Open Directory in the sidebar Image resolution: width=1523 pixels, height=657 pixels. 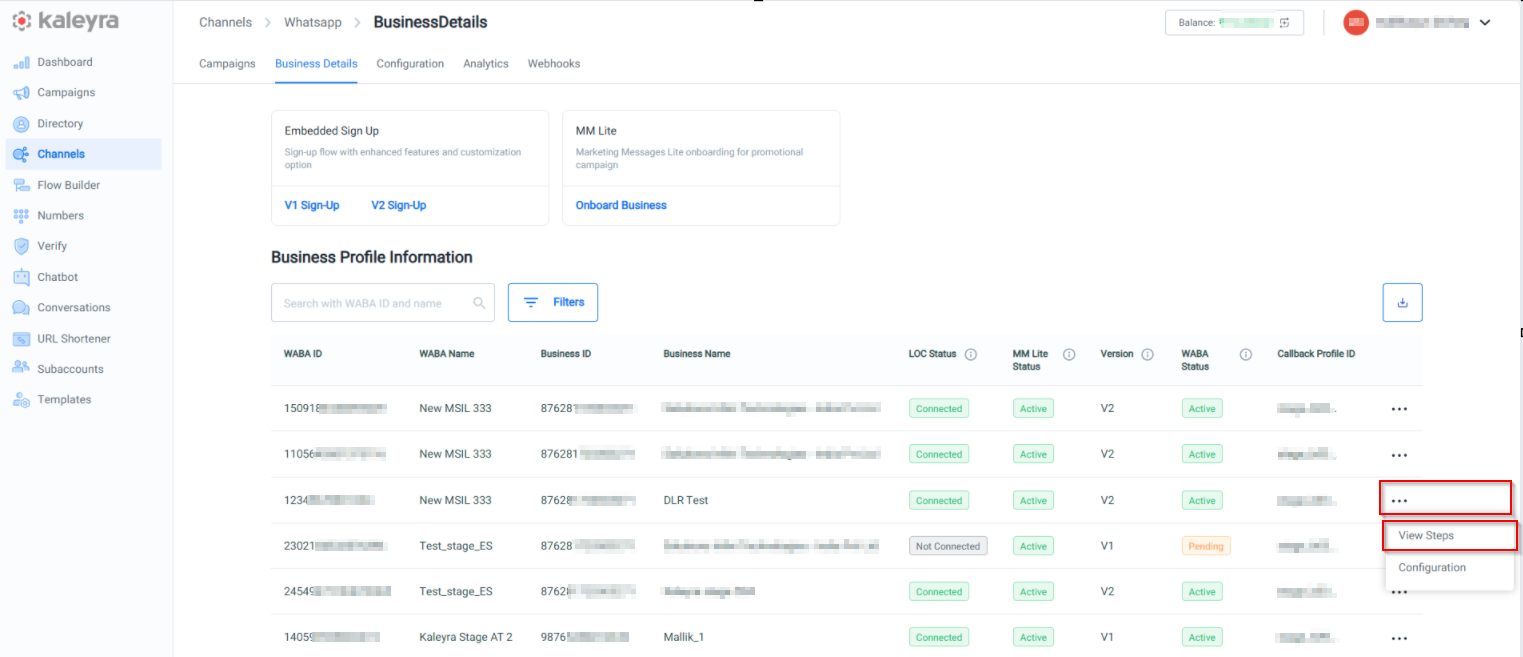[60, 124]
